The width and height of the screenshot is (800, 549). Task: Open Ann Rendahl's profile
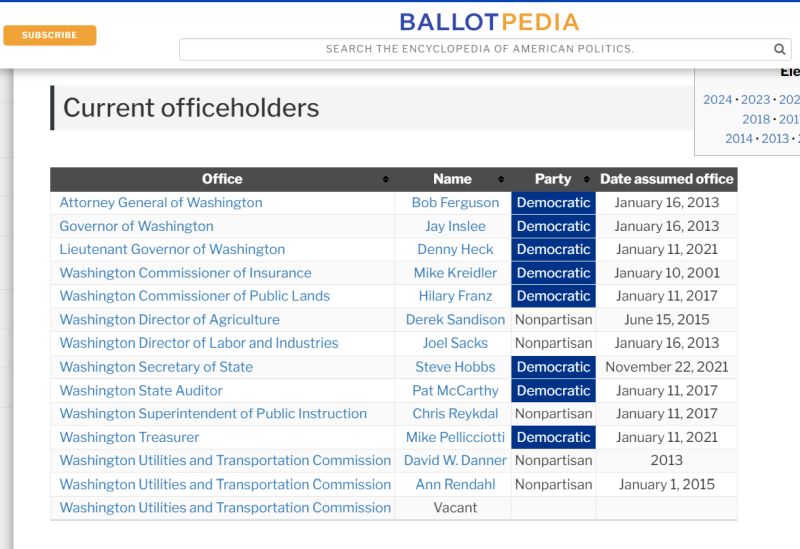click(x=455, y=484)
